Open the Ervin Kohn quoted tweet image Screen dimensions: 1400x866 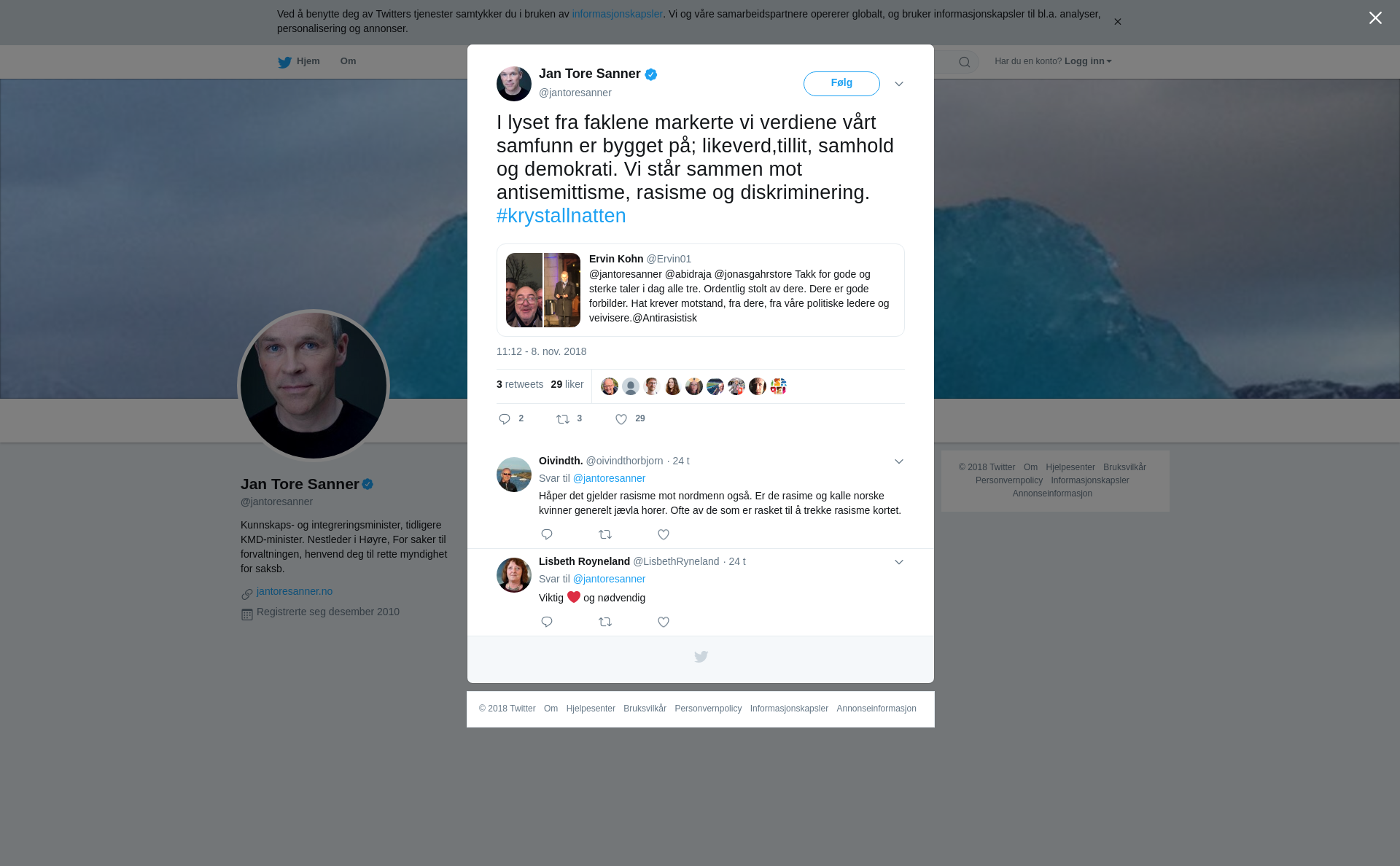pyautogui.click(x=543, y=290)
